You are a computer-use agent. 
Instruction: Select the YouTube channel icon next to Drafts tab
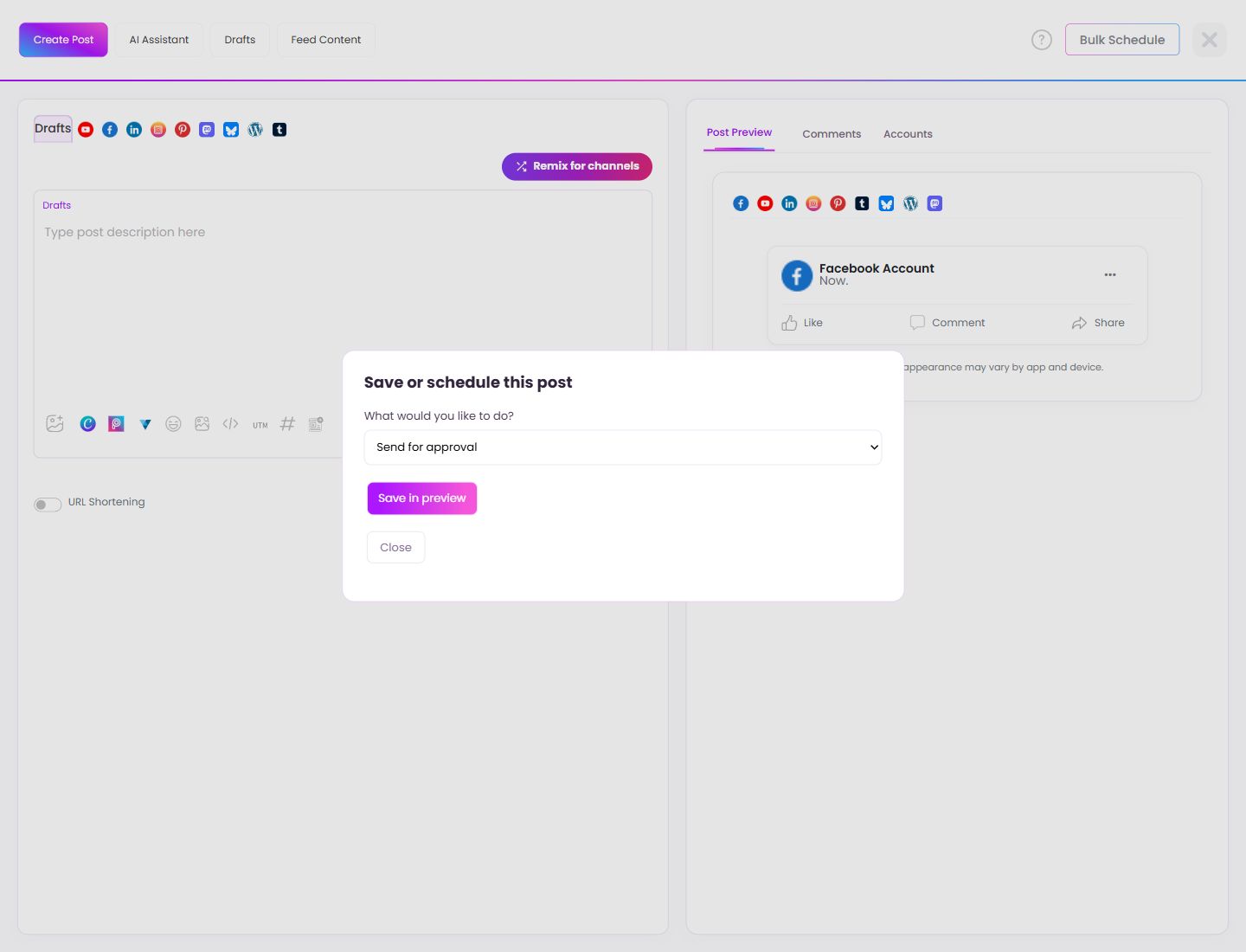[86, 130]
